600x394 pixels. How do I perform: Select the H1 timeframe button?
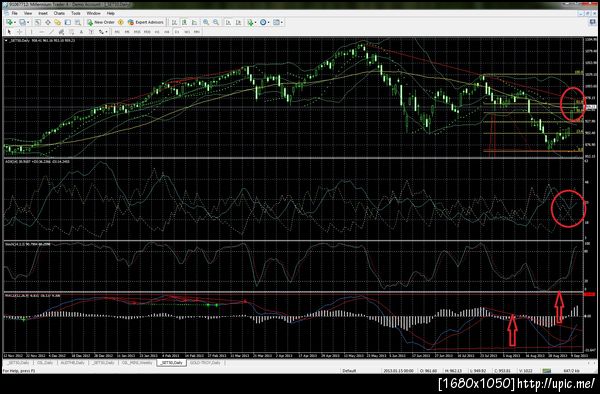point(157,32)
